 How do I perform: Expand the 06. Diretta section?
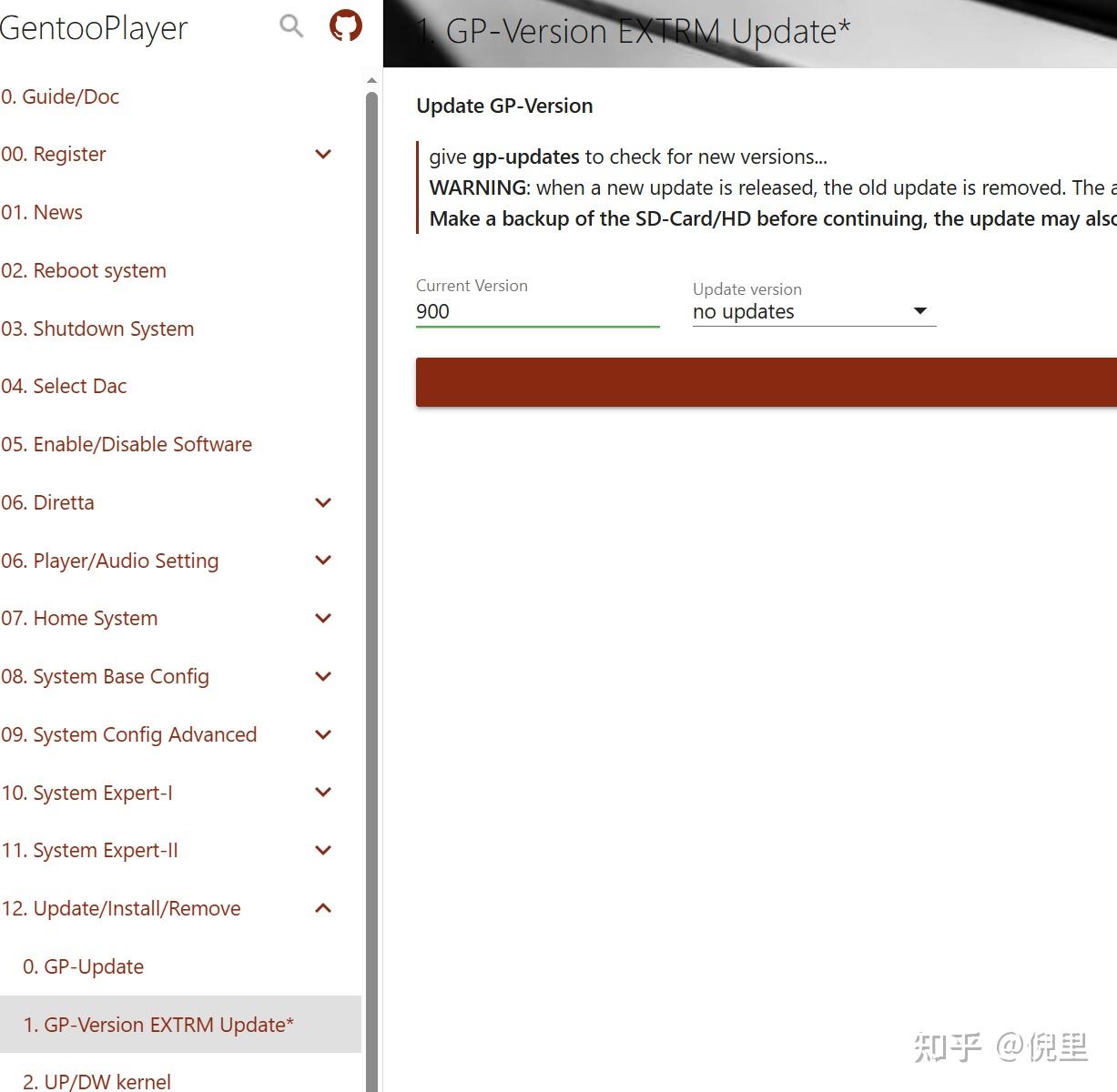pyautogui.click(x=323, y=502)
